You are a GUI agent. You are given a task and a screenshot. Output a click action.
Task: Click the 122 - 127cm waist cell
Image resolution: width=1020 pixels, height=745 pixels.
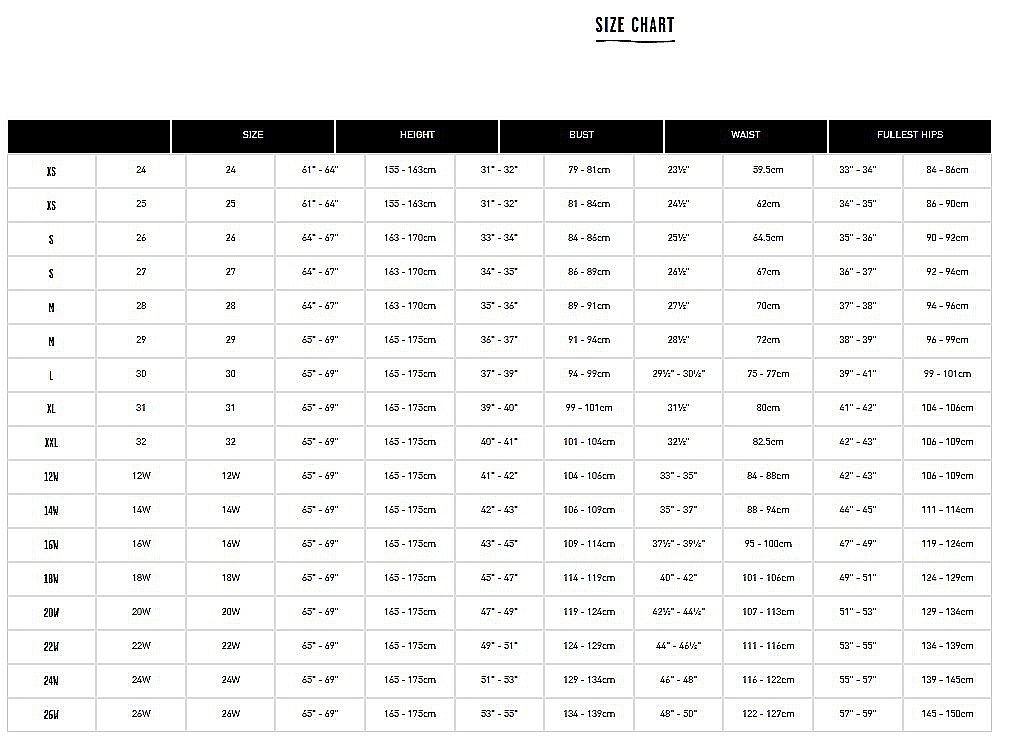(768, 714)
